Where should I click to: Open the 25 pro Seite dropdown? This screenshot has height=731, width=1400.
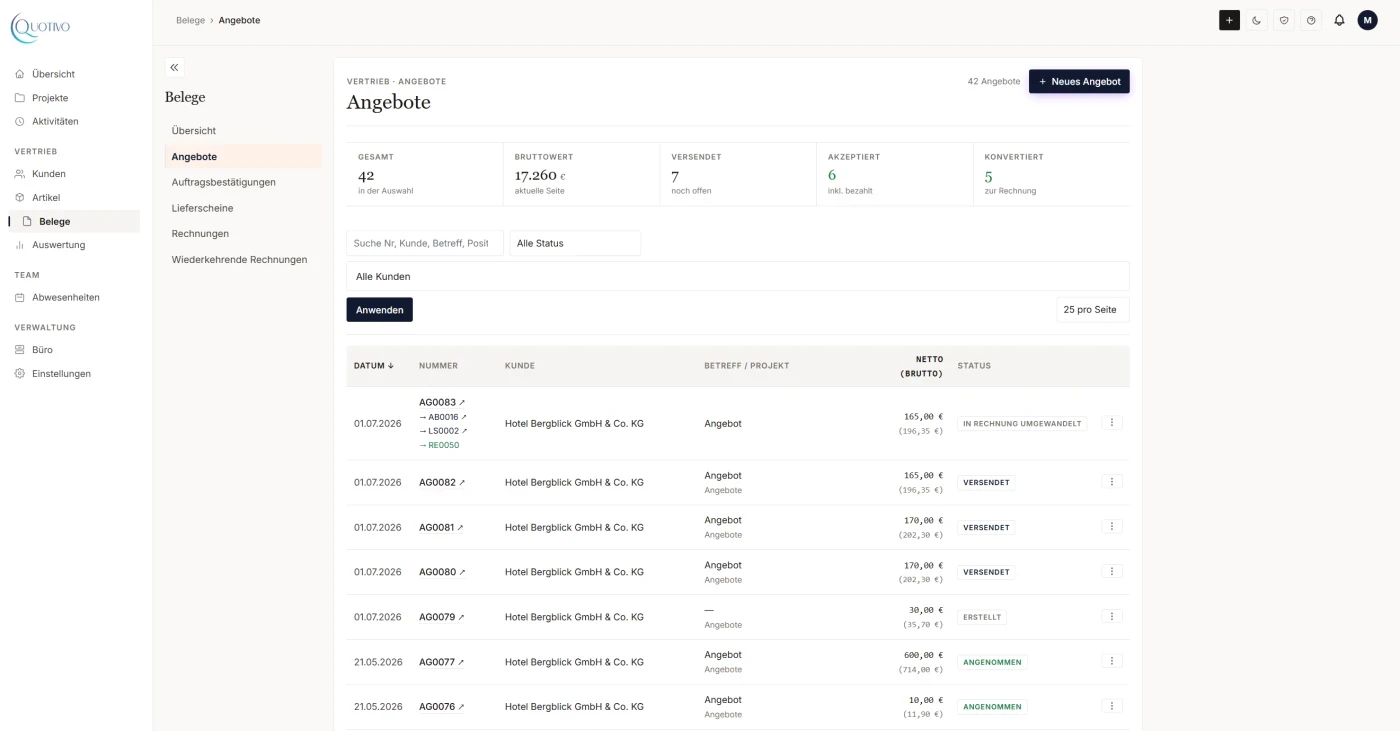tap(1093, 310)
